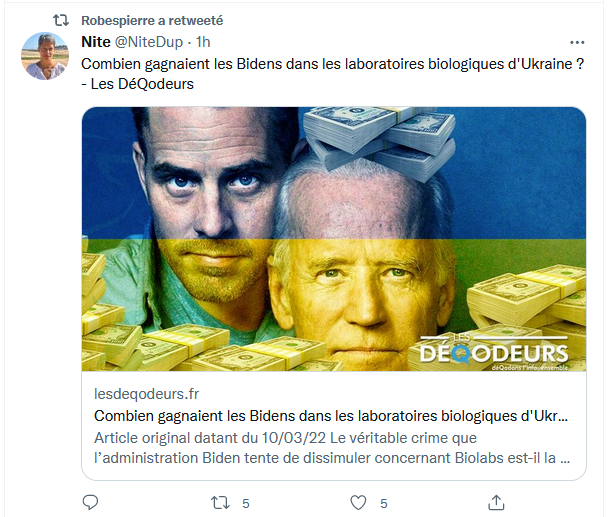
Task: Open the three-dot more options menu
Action: point(577,42)
